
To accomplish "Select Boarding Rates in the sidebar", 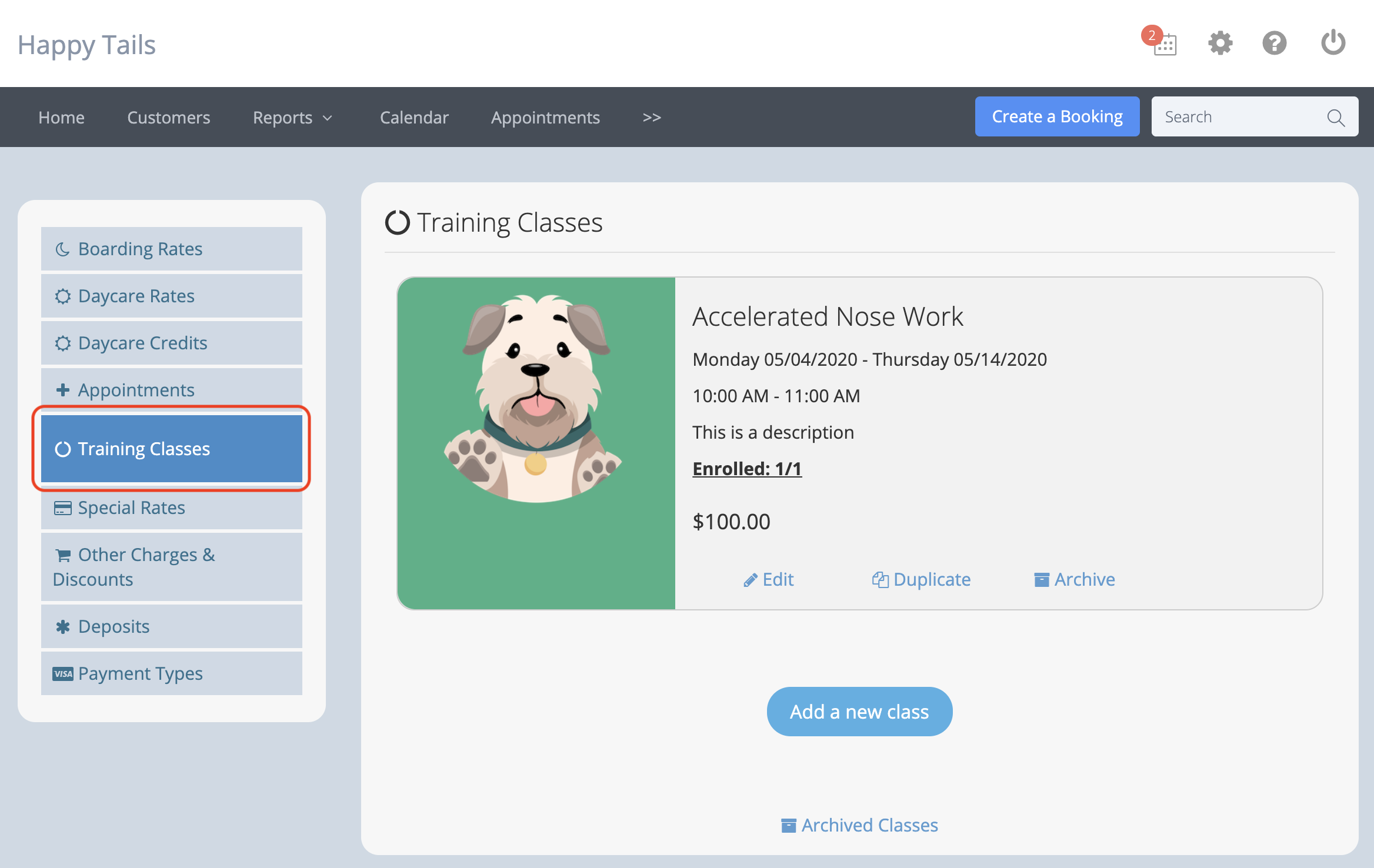I will pyautogui.click(x=172, y=249).
